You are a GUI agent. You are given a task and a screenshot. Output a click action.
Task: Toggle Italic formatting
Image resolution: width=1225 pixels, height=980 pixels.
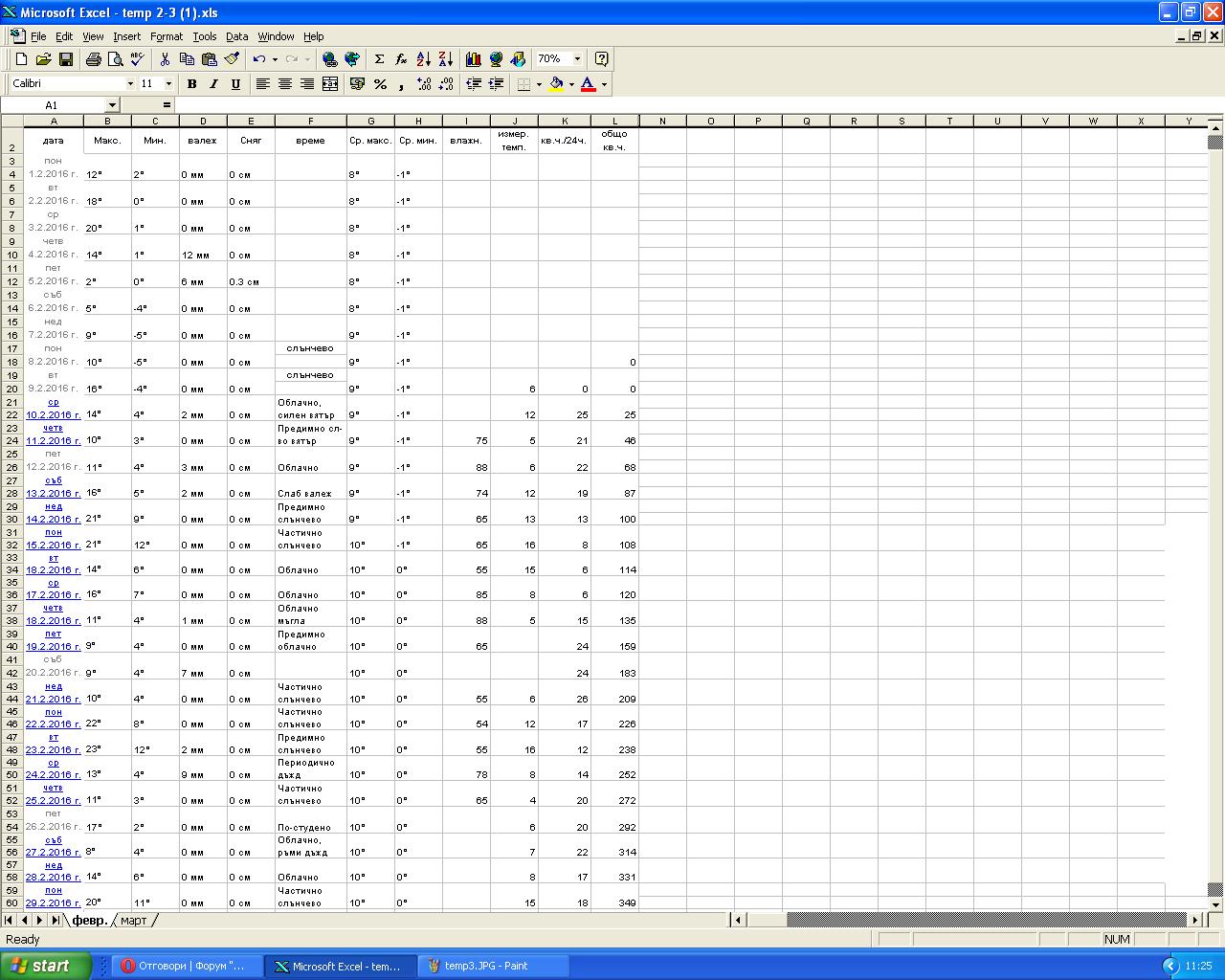(x=213, y=84)
